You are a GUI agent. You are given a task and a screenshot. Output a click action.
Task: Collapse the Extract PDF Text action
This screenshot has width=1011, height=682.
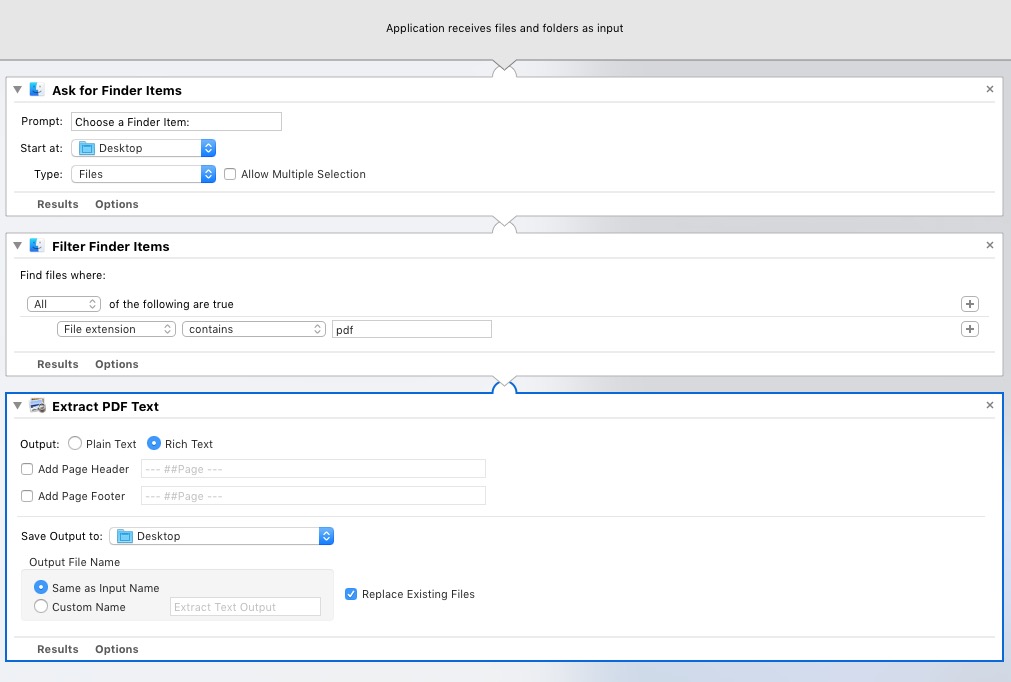pyautogui.click(x=18, y=406)
